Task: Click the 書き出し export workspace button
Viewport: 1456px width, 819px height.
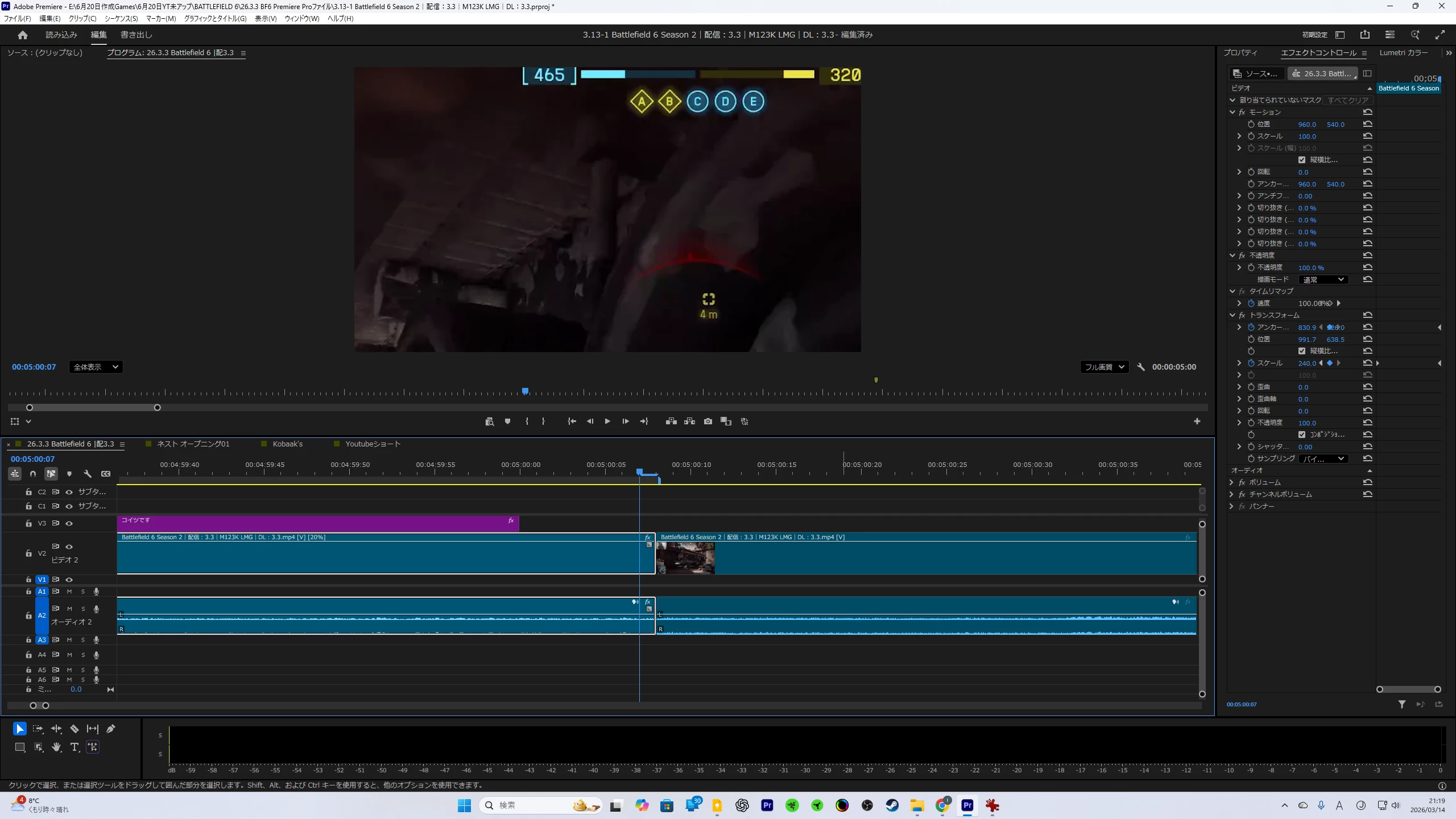Action: pos(136,35)
